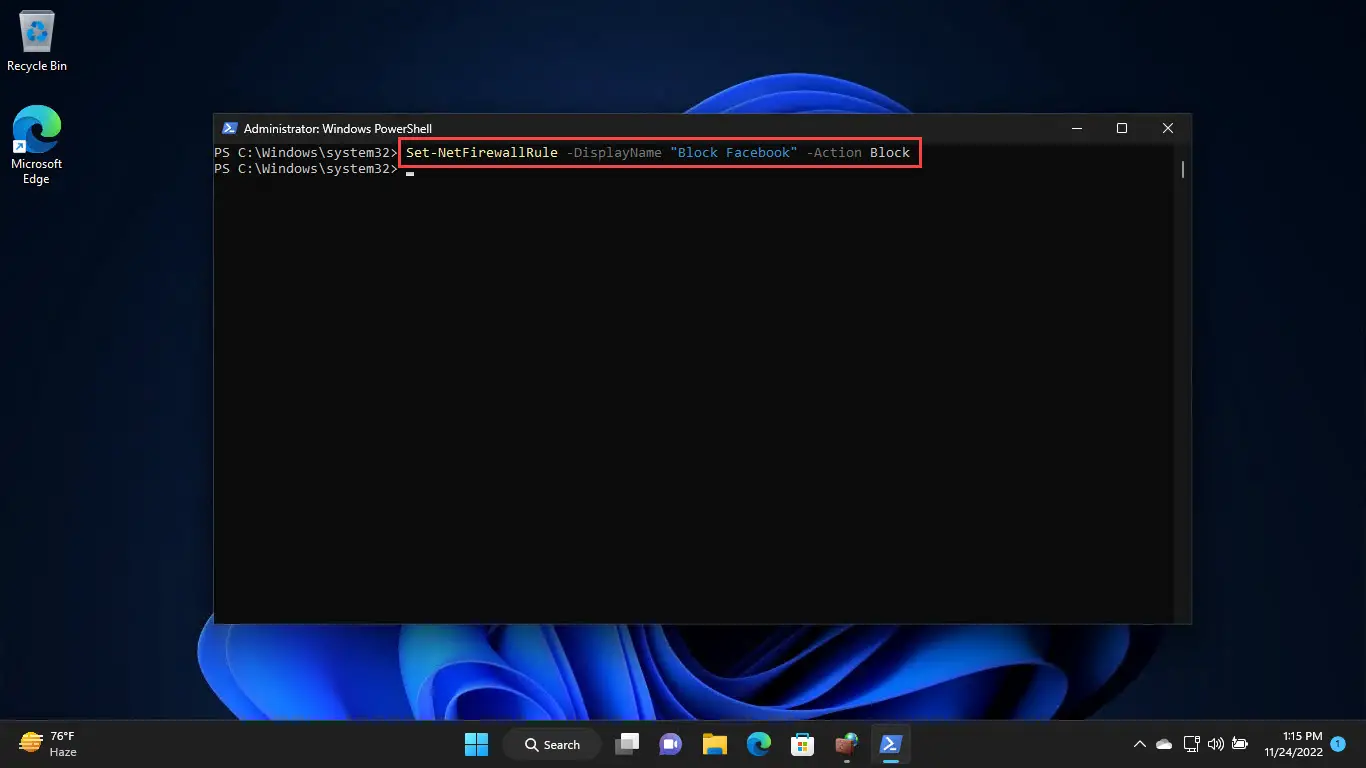Click the battery tray icon
The width and height of the screenshot is (1366, 768).
(x=1240, y=744)
